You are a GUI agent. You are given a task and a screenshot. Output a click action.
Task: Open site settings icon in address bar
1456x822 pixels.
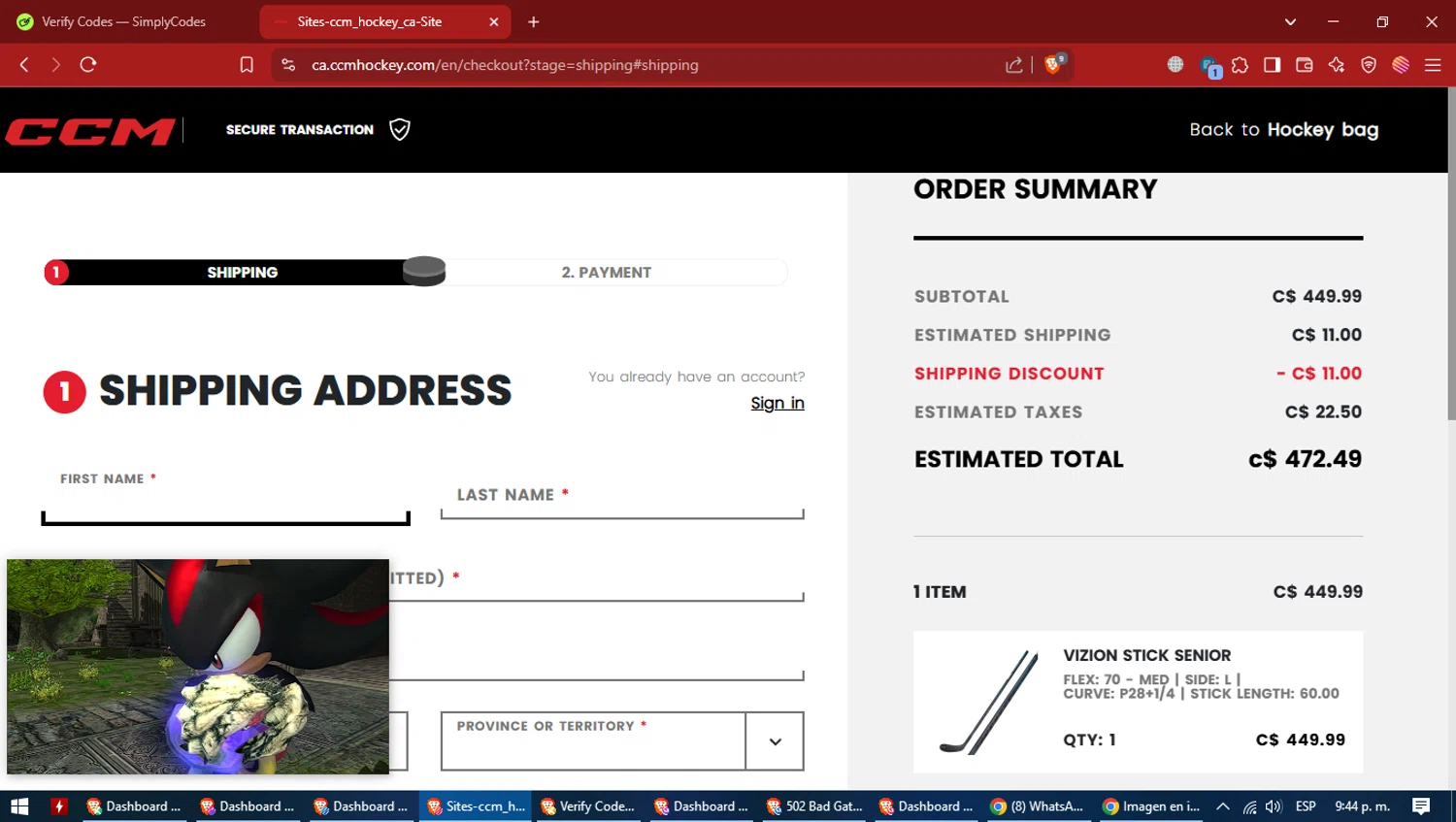288,65
